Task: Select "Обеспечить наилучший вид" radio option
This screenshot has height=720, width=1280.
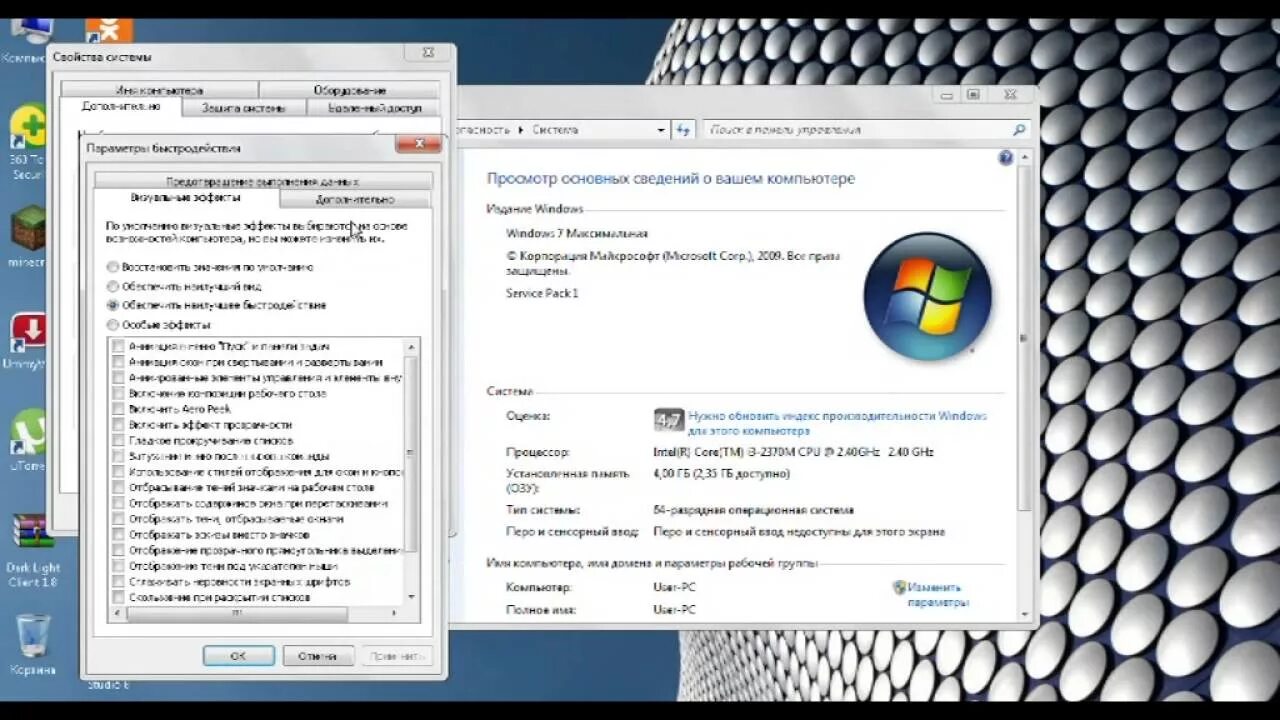Action: tap(113, 287)
